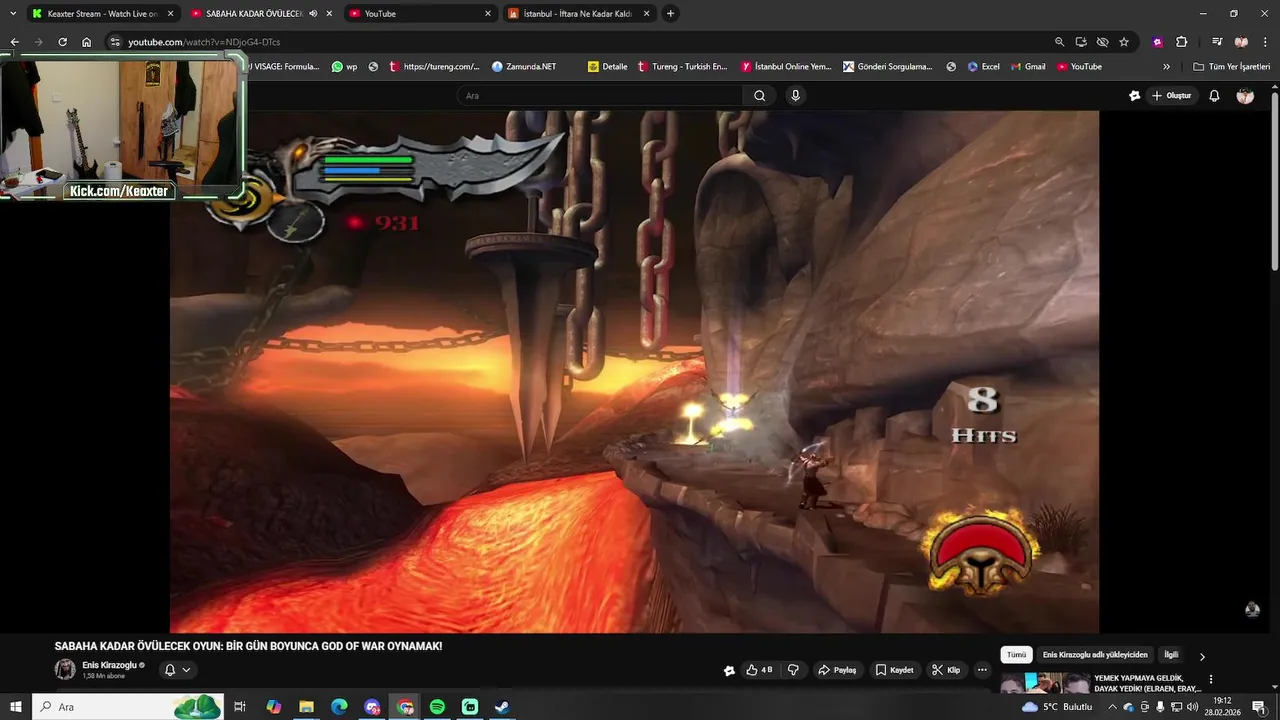
Task: Open options menu for the YEMEK YAPMAYA video
Action: tap(1211, 679)
